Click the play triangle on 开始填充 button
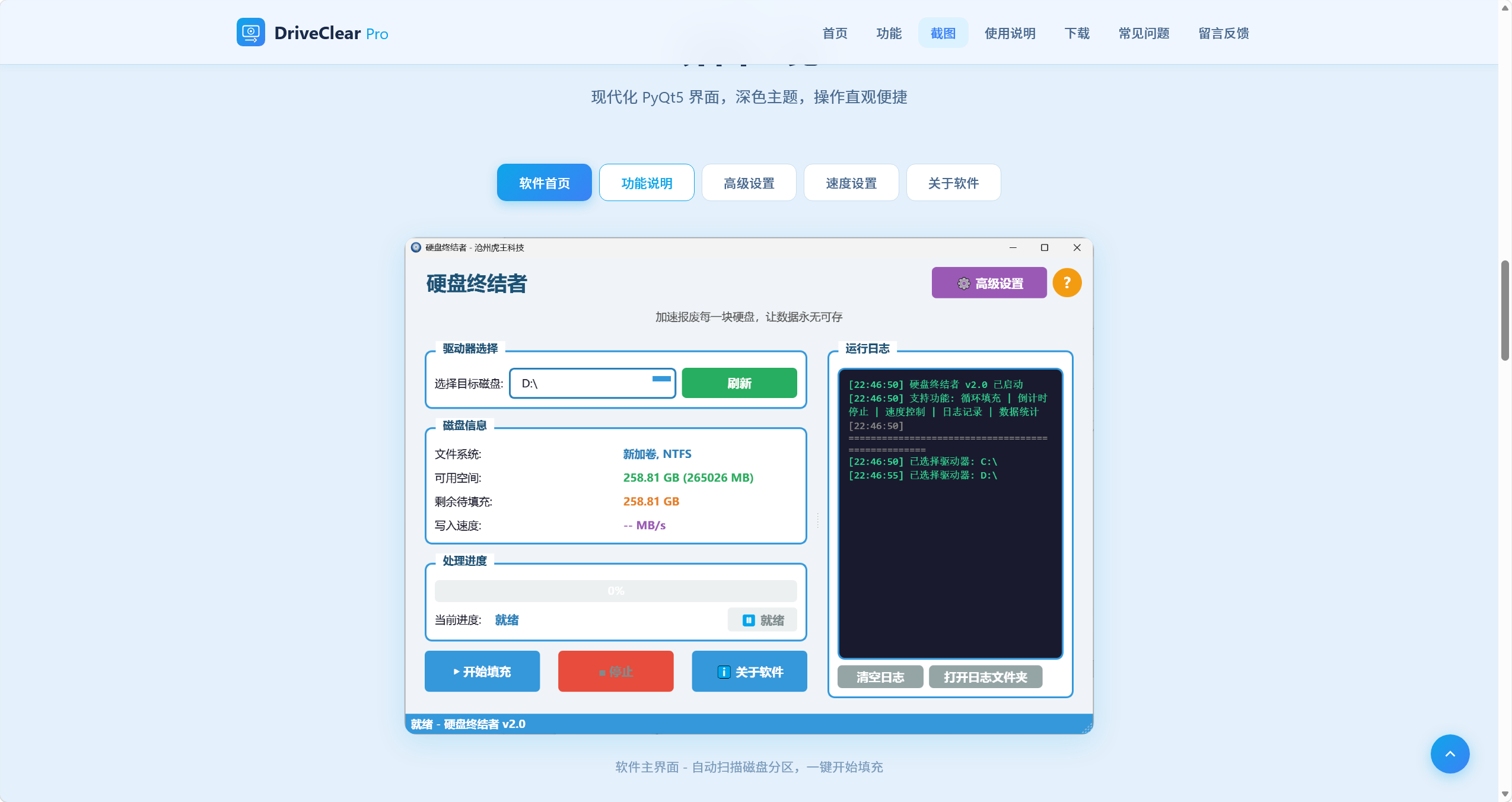The height and width of the screenshot is (802, 1512). point(457,671)
